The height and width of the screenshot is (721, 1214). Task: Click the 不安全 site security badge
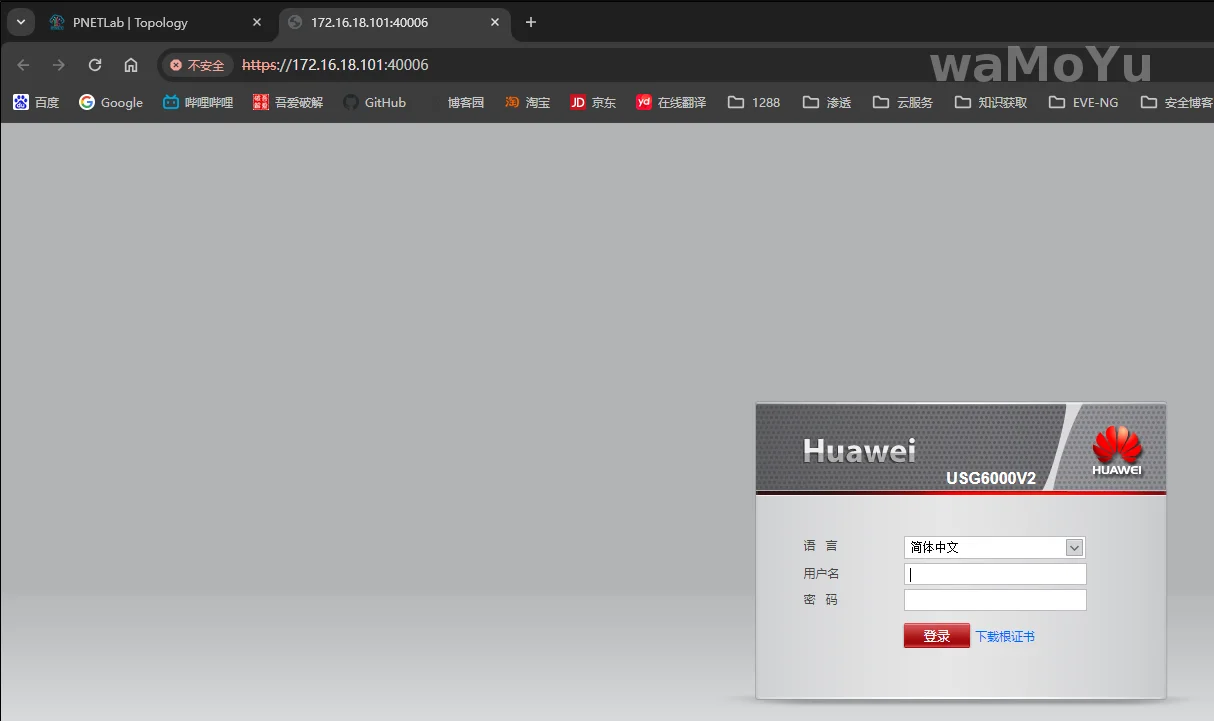coord(197,65)
